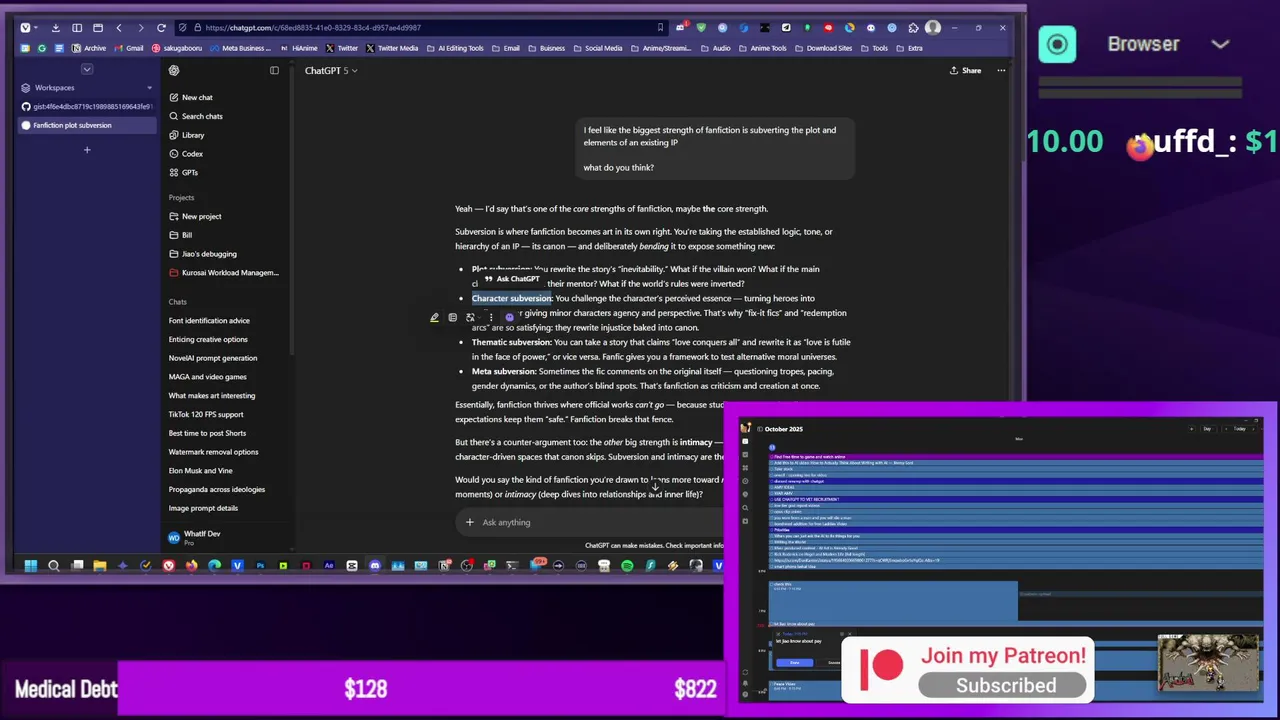1280x720 pixels.
Task: Open Image prompt details chat
Action: pos(203,508)
